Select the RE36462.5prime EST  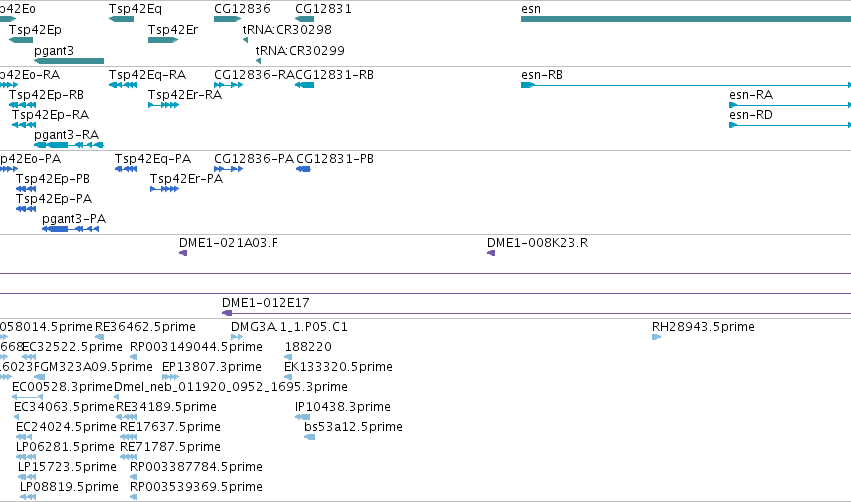pos(99,337)
